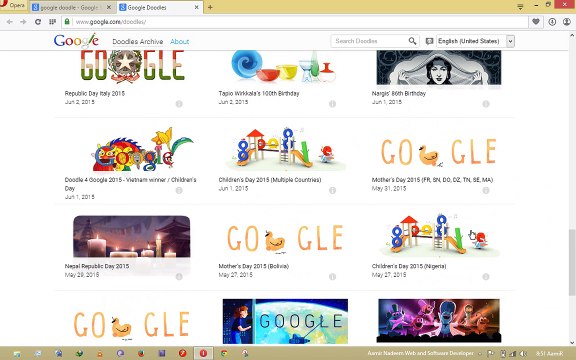Open Children's Day 2015 (Nigeria) doodle image

[439, 235]
